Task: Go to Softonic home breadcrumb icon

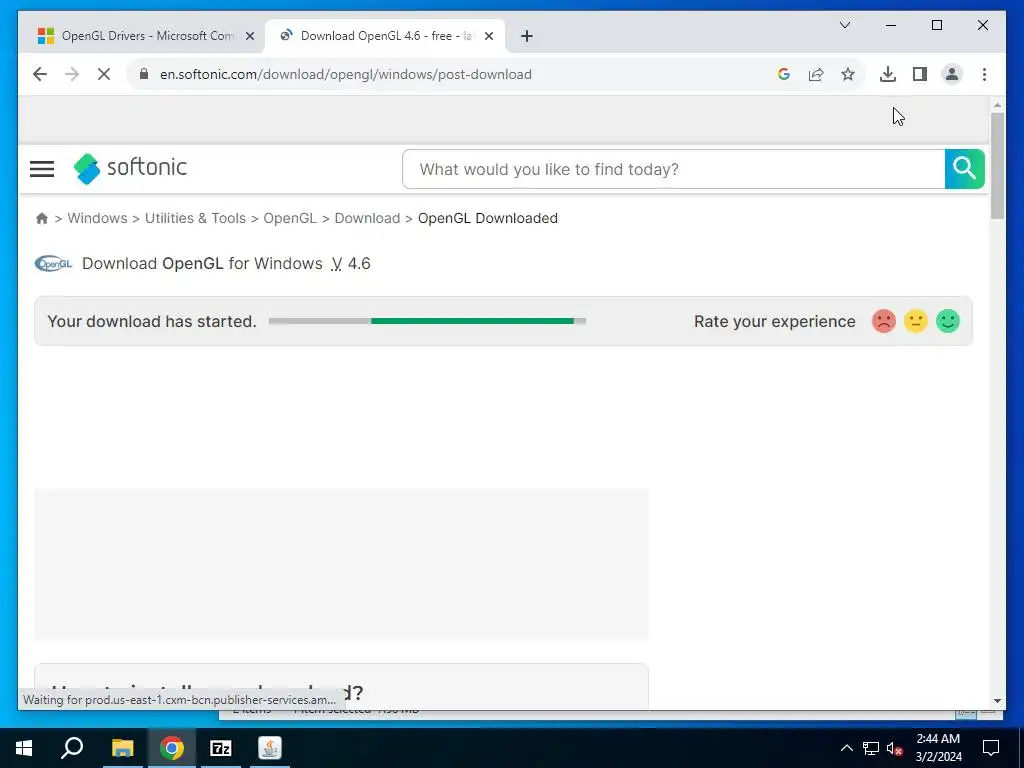Action: 42,218
